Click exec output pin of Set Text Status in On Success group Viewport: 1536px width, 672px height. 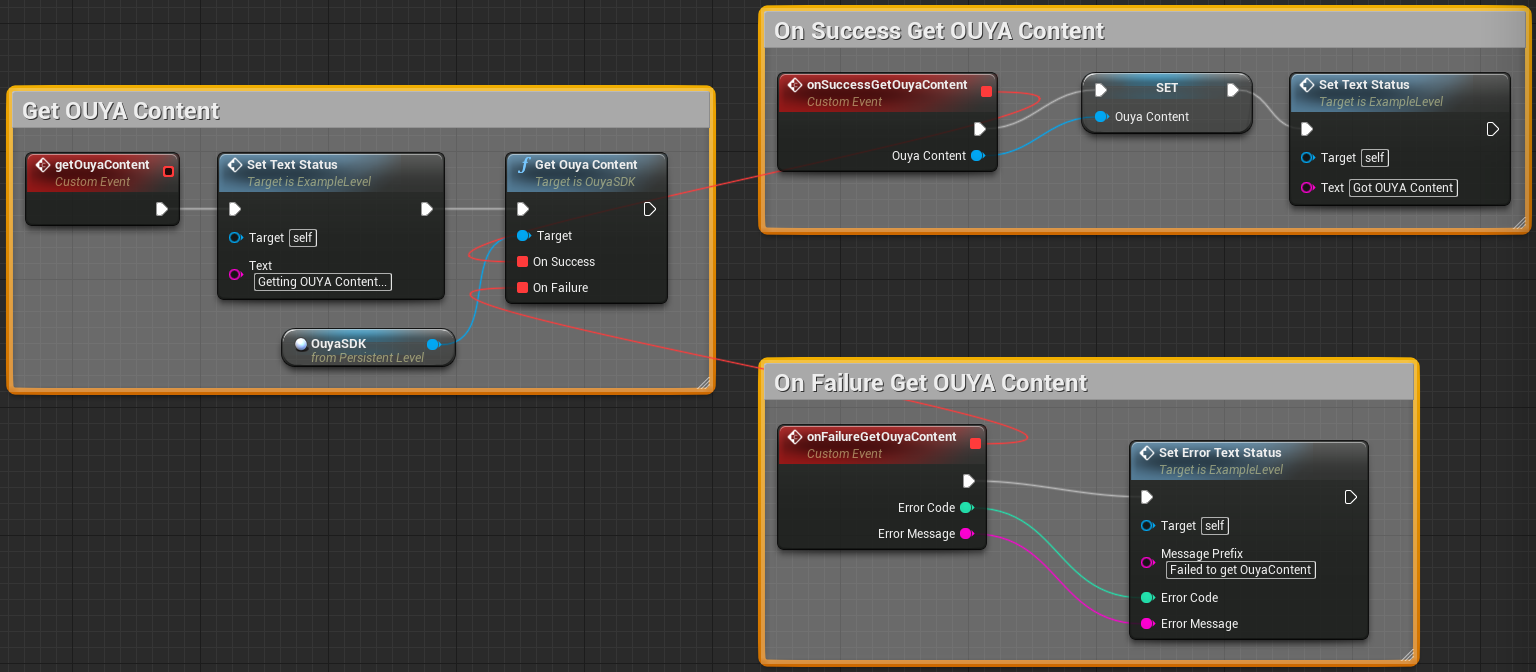[1492, 129]
